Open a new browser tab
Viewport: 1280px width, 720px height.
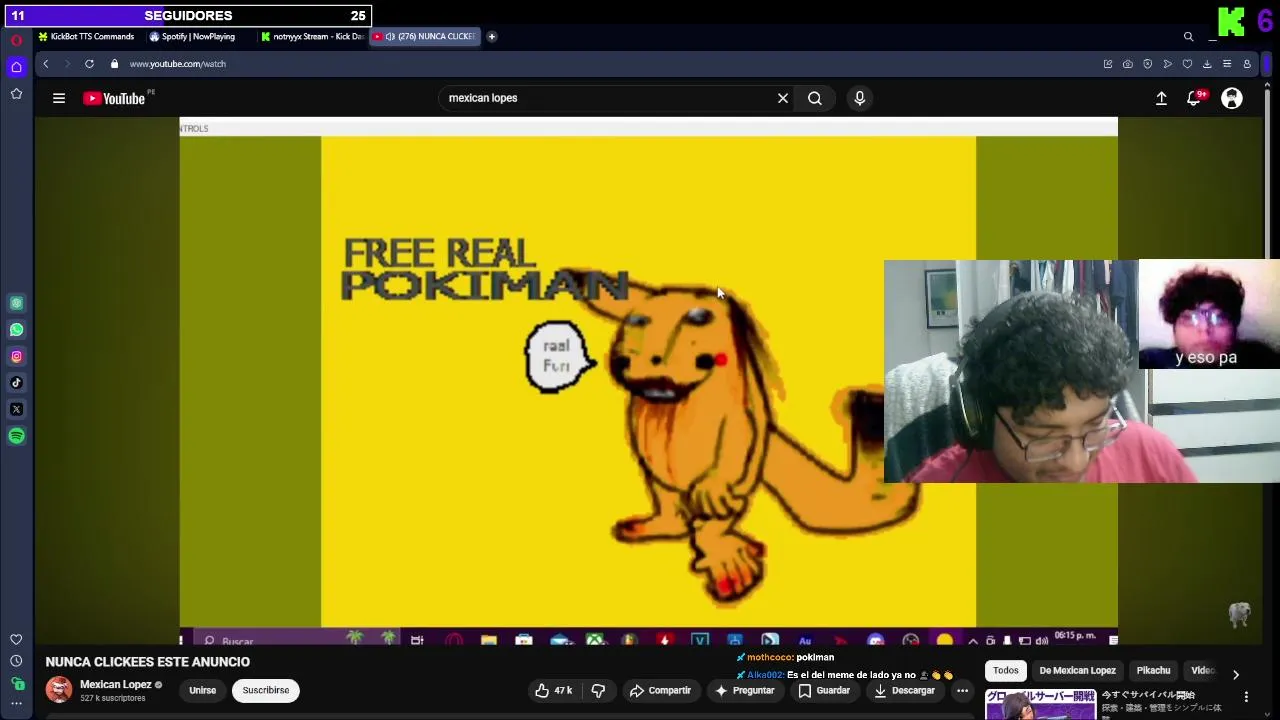point(491,36)
